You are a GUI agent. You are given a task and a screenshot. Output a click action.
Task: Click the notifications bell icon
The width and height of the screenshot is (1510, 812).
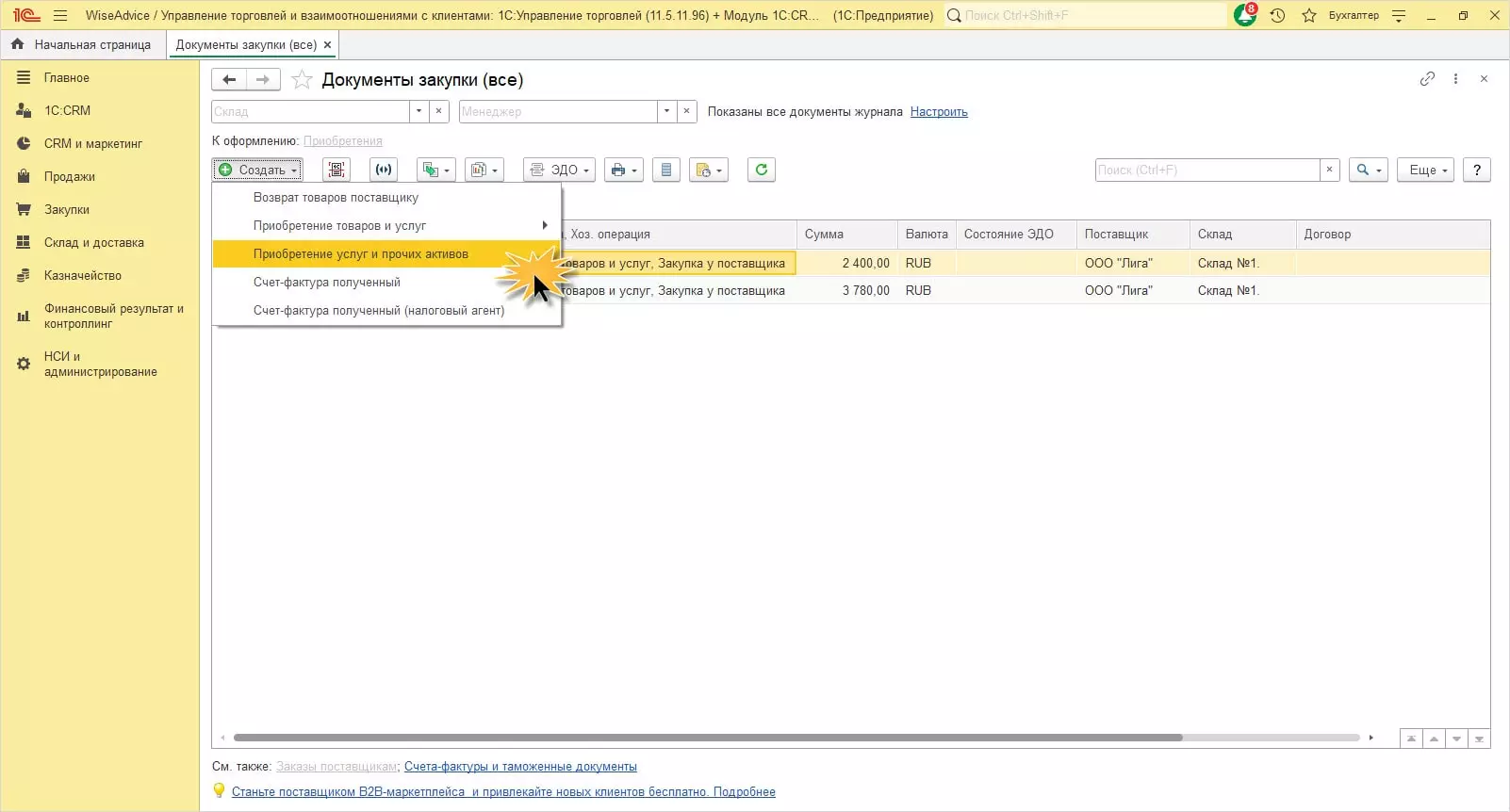[x=1244, y=15]
